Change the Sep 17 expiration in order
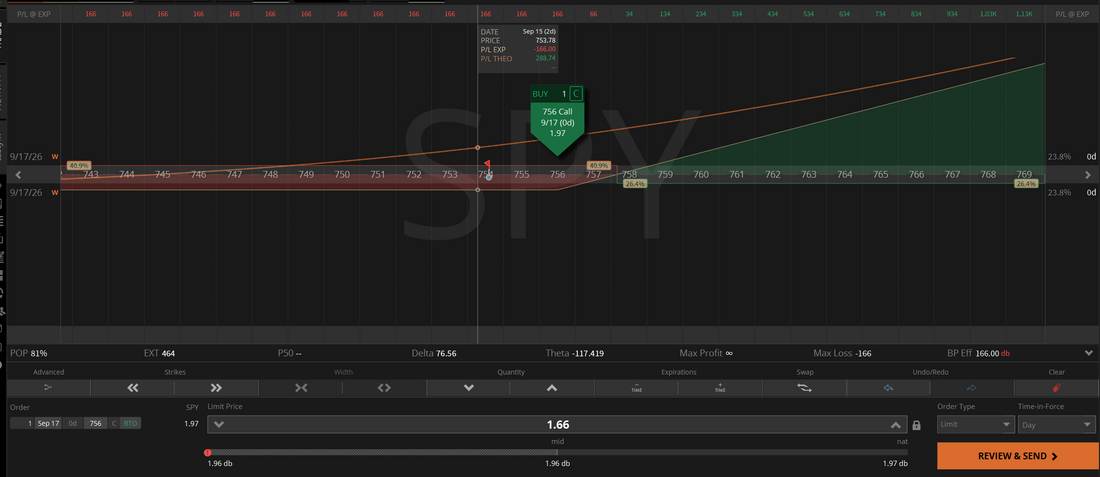The image size is (1100, 477). 48,424
